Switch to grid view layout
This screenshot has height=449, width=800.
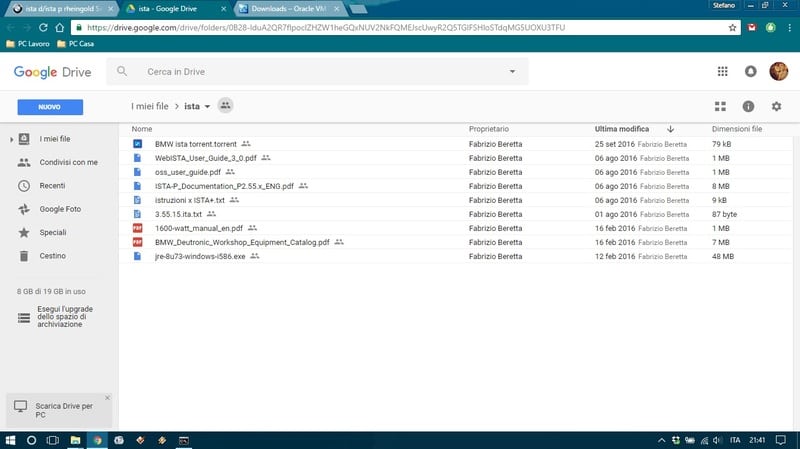click(720, 106)
